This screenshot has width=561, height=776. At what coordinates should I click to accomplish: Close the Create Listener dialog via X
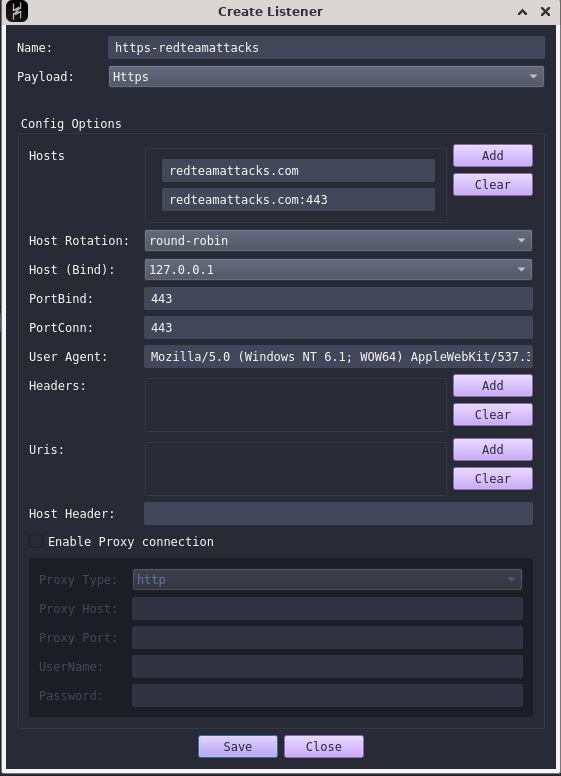pos(545,11)
